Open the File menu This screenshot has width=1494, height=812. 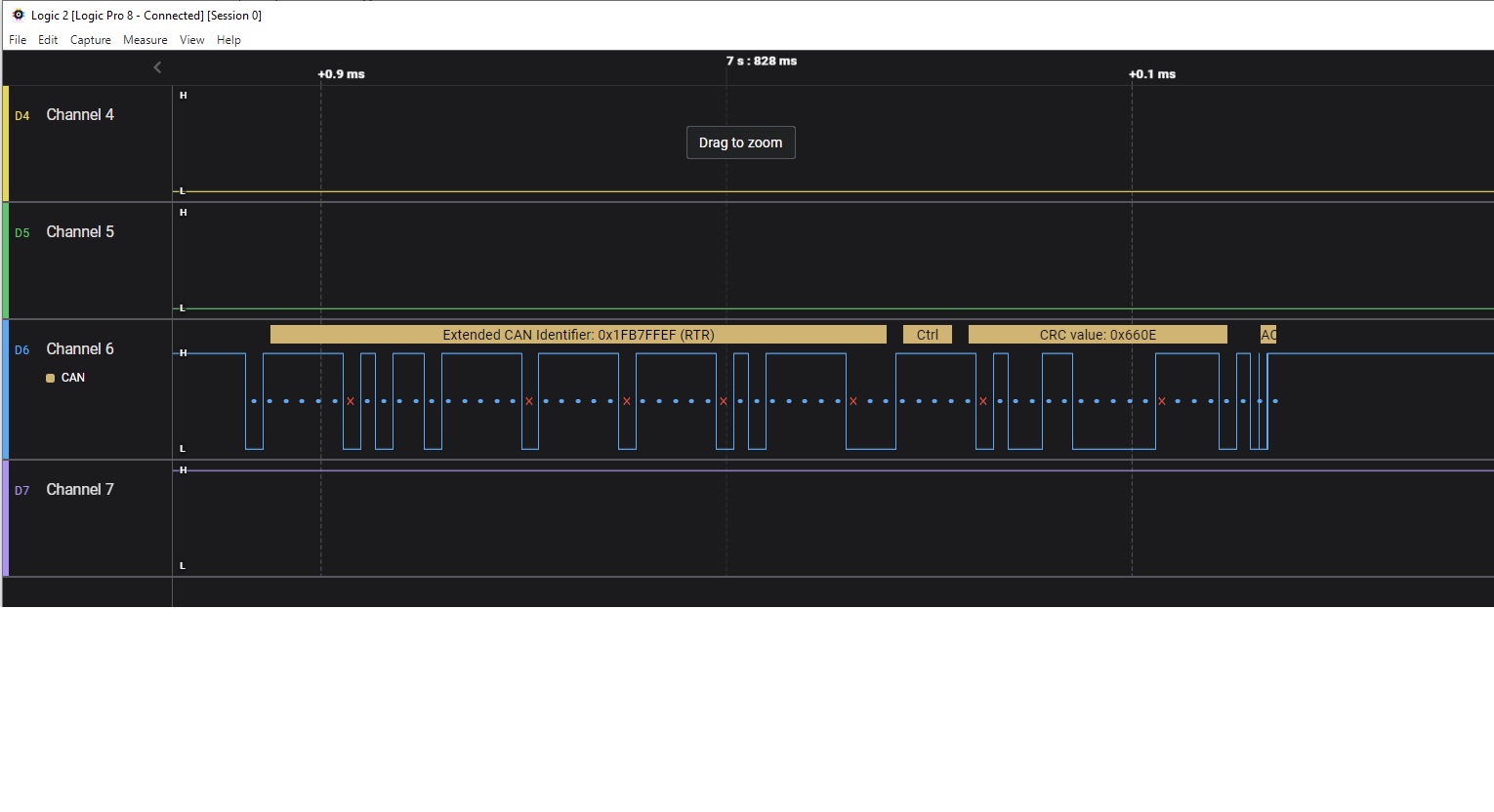17,40
